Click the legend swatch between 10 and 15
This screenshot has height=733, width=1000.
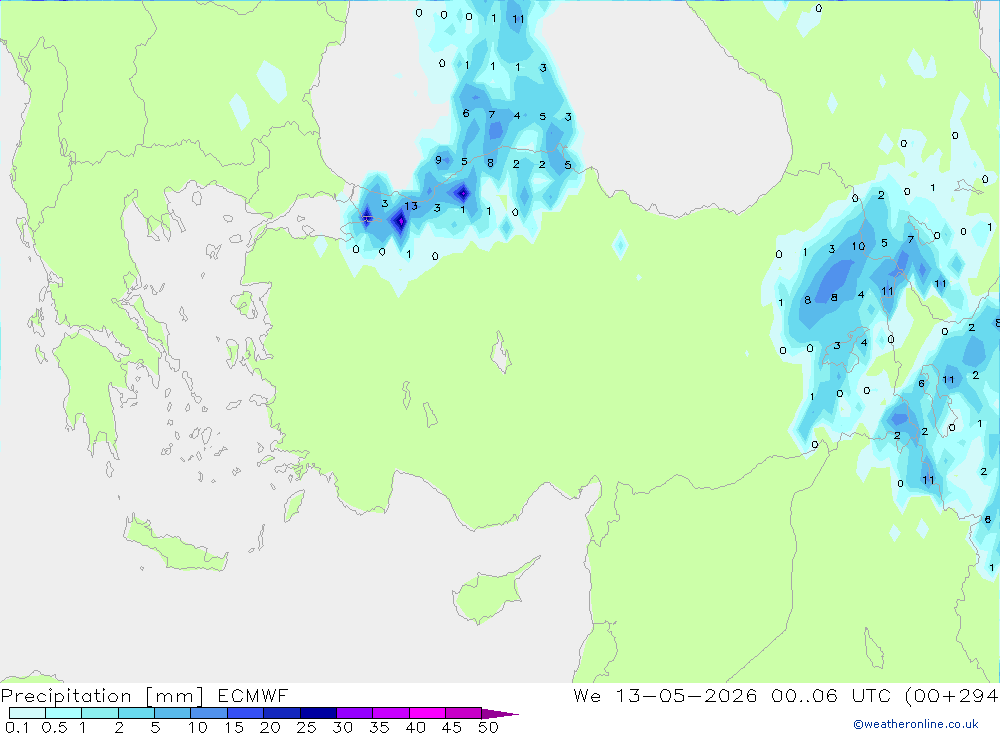pyautogui.click(x=209, y=713)
